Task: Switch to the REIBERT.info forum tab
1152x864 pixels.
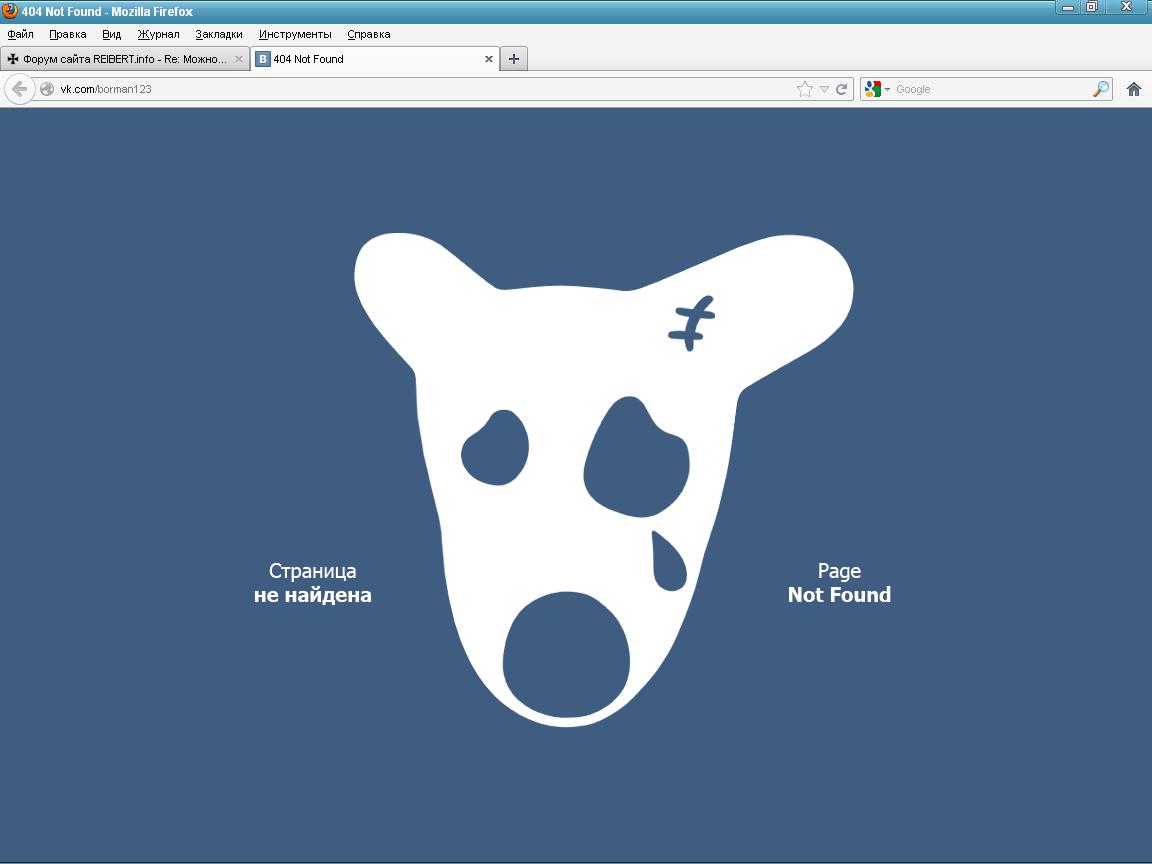Action: (125, 59)
